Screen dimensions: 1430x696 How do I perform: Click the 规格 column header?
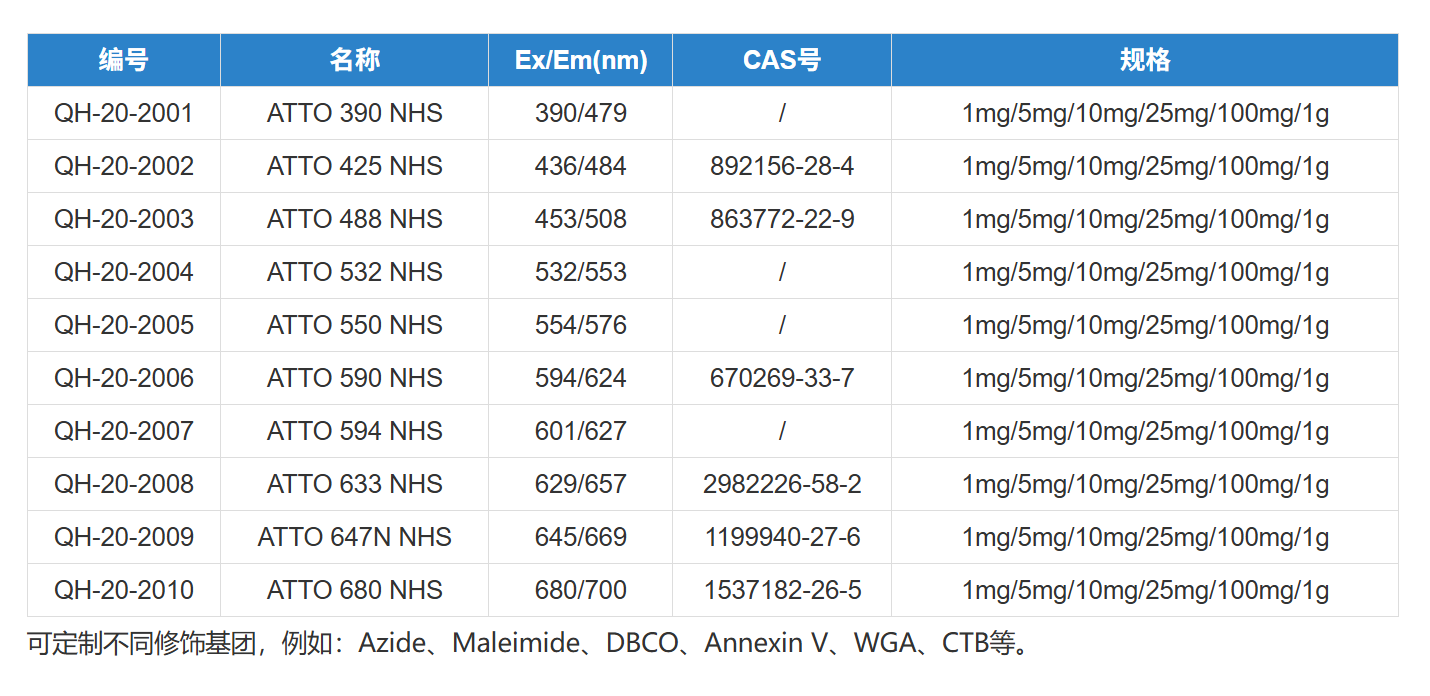[x=1145, y=60]
